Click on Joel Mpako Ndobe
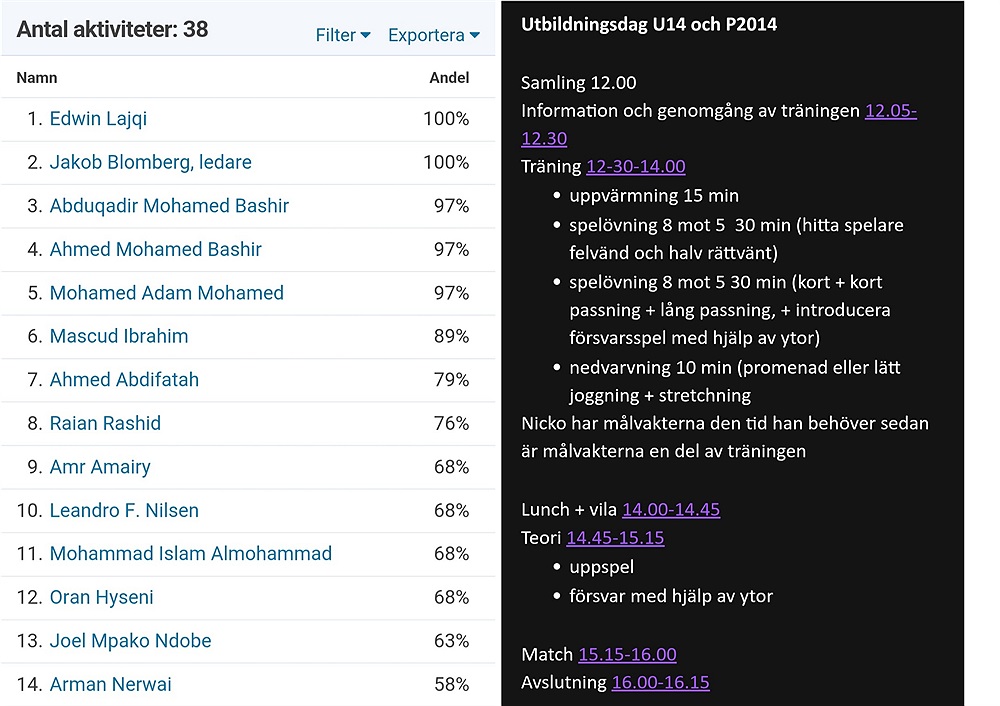This screenshot has width=1000, height=706. pyautogui.click(x=130, y=641)
